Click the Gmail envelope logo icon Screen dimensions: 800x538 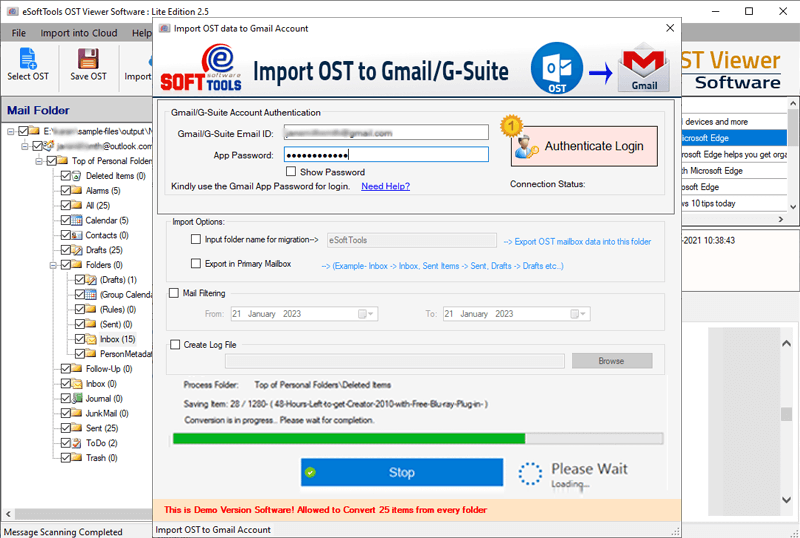coord(644,68)
